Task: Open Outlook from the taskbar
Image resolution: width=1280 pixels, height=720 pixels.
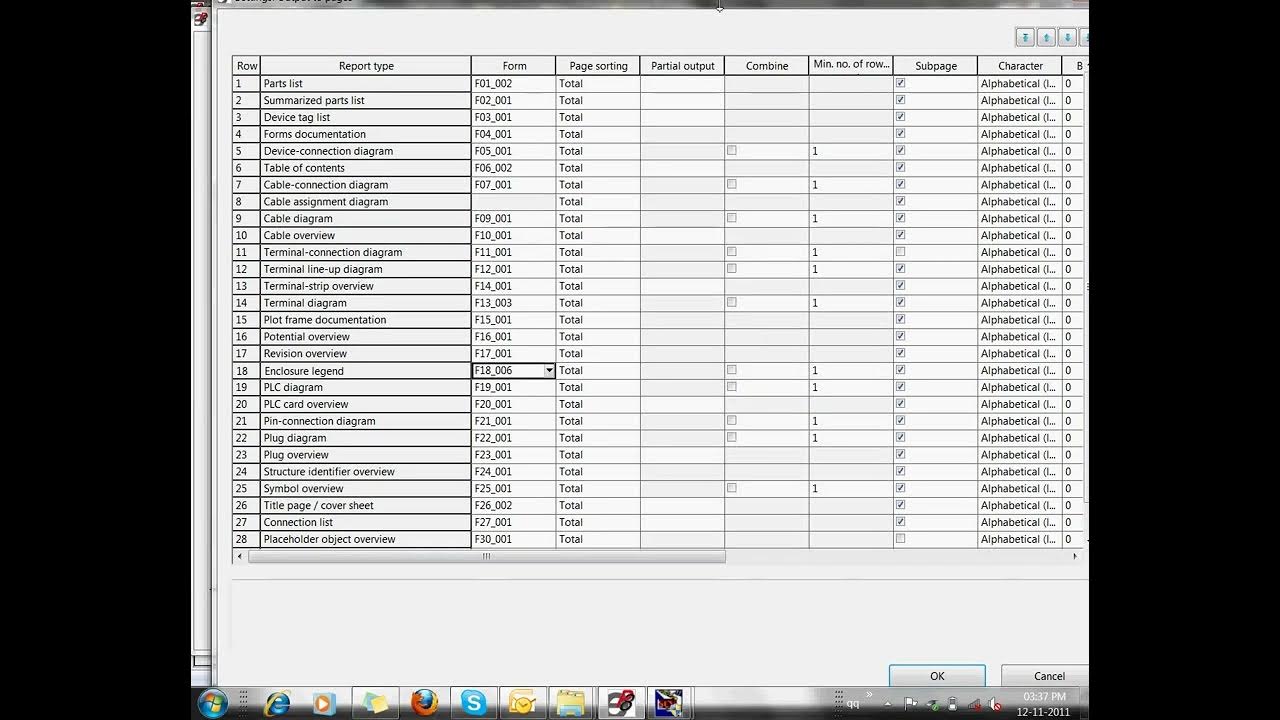Action: (522, 703)
